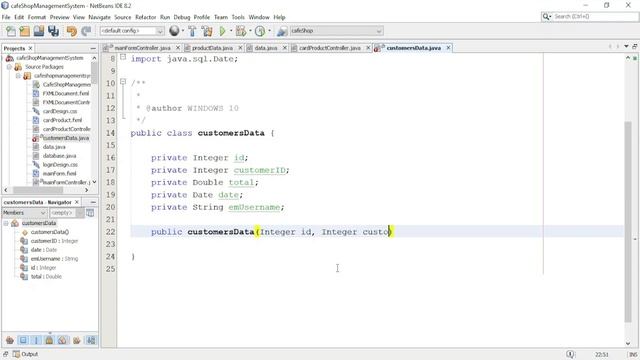This screenshot has width=640, height=360.
Task: Click the Debug Project toolbar icon
Action: coord(241,31)
